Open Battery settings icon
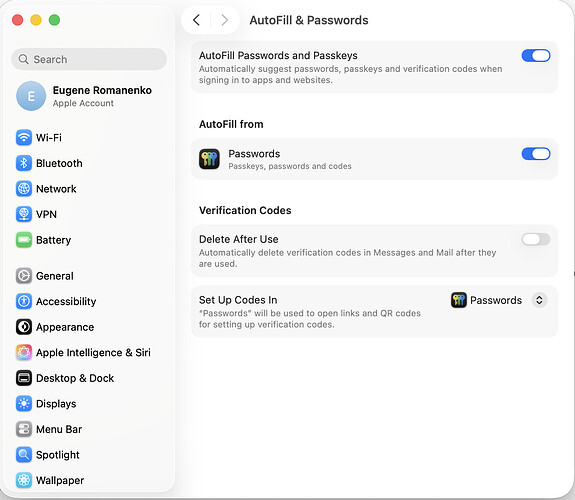 [24, 240]
